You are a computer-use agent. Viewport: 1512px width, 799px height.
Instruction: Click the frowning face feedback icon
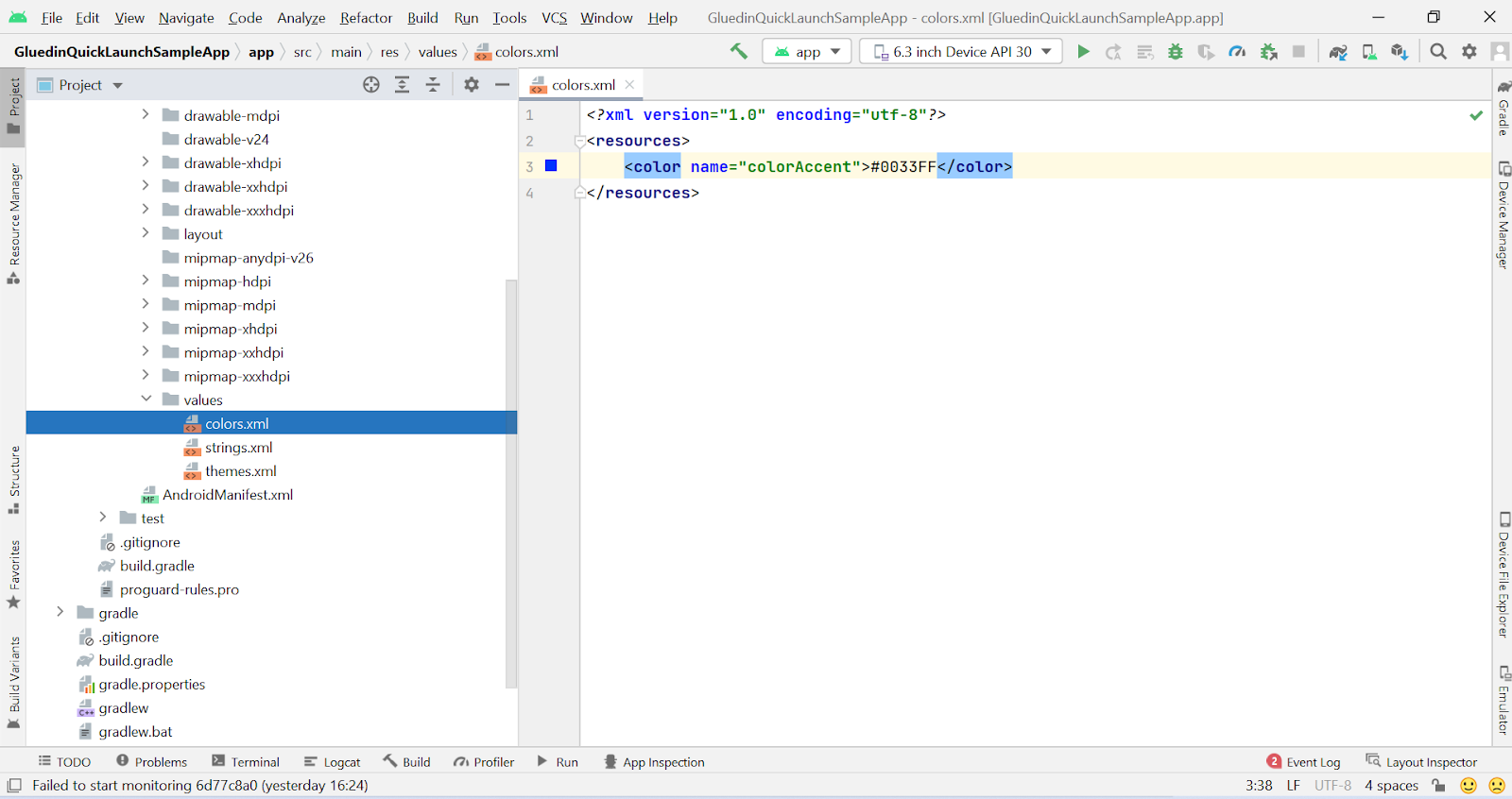pyautogui.click(x=1497, y=785)
